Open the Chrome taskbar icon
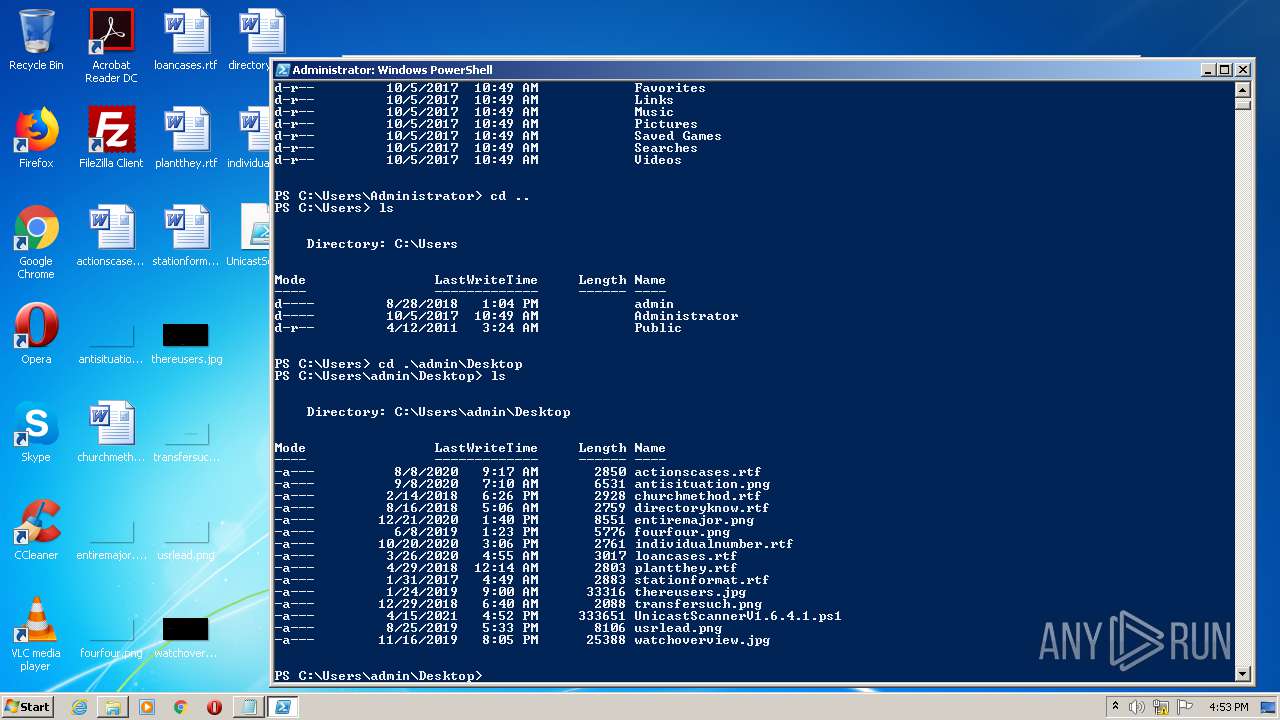1280x720 pixels. [x=181, y=707]
